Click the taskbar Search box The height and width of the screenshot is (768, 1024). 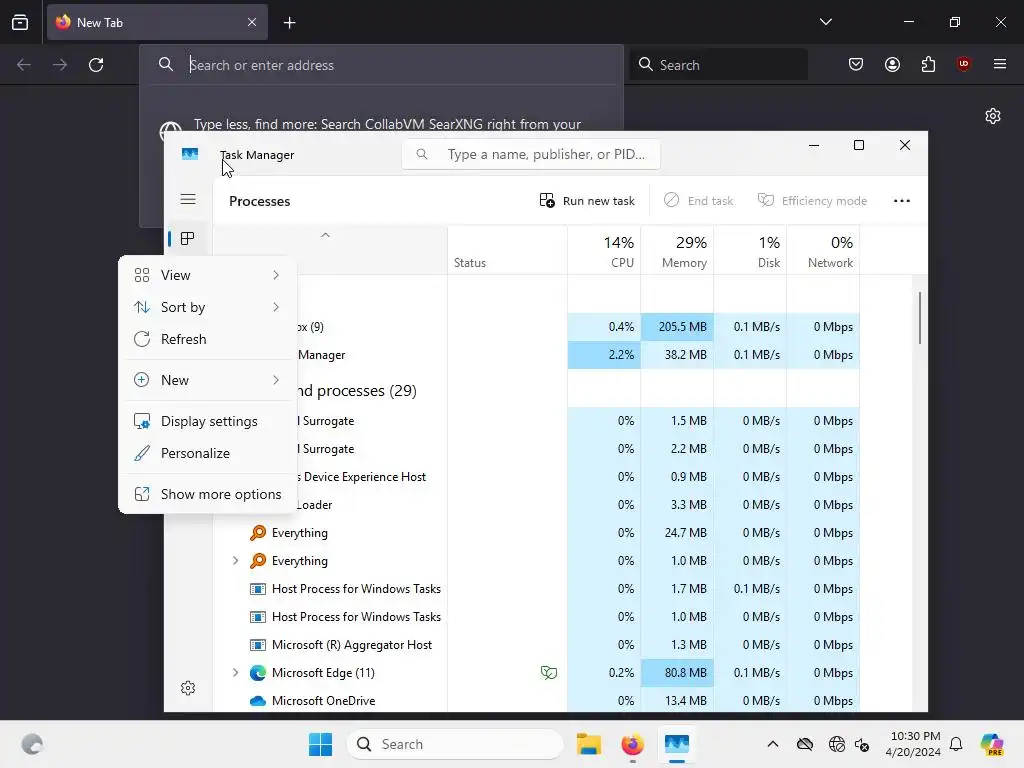click(x=455, y=744)
